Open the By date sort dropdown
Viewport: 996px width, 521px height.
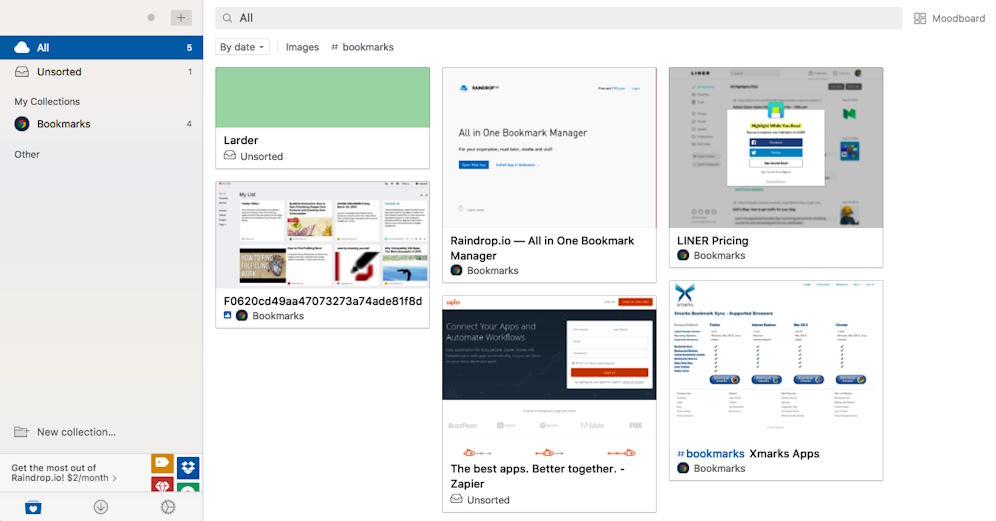tap(243, 47)
